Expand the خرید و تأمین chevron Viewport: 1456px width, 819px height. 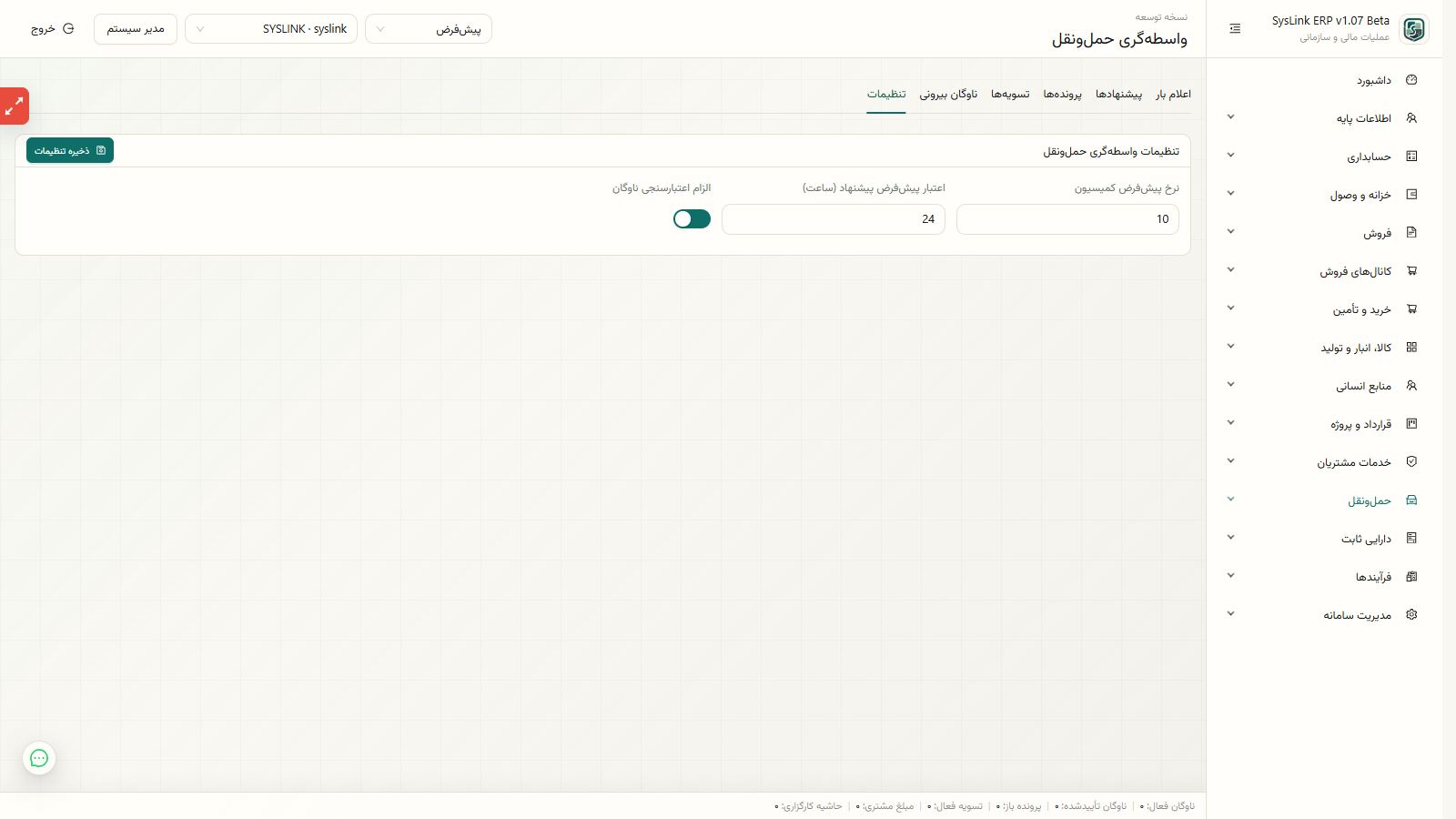click(1230, 308)
